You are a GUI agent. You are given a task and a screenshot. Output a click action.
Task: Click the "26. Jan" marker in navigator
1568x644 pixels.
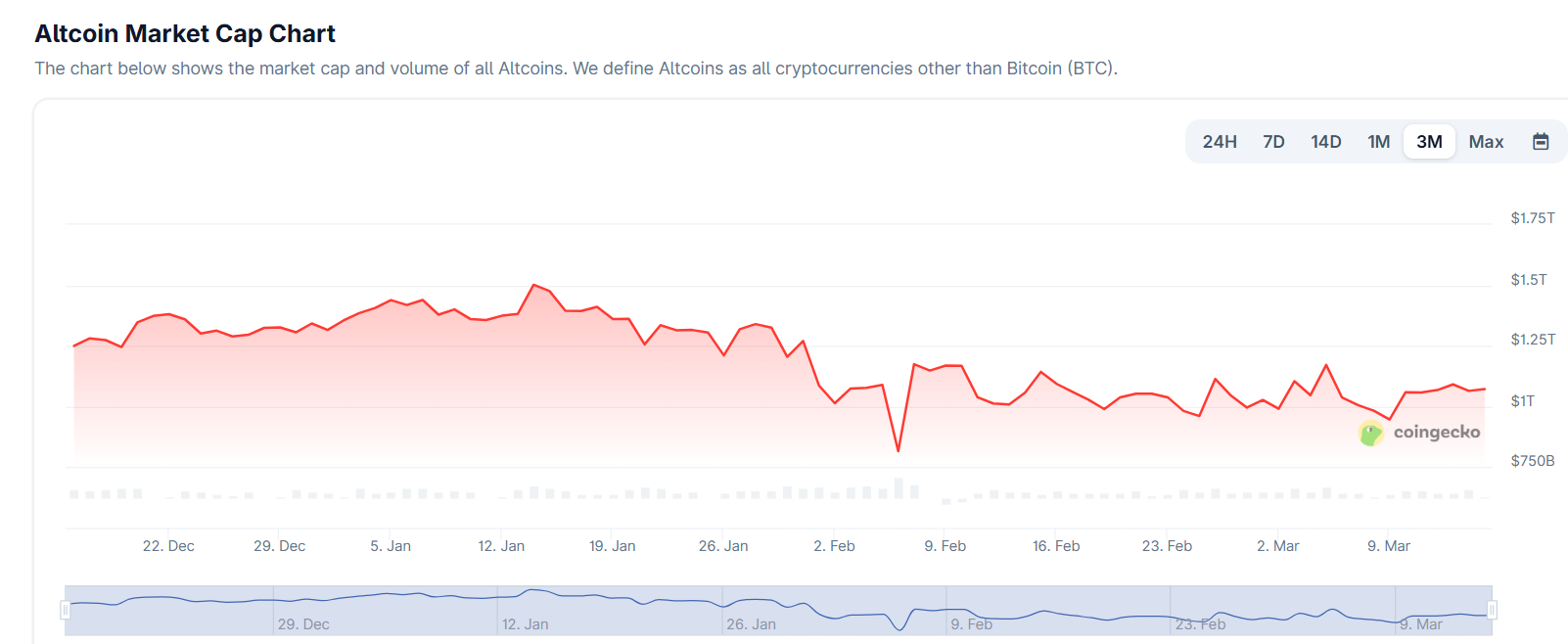click(x=751, y=624)
